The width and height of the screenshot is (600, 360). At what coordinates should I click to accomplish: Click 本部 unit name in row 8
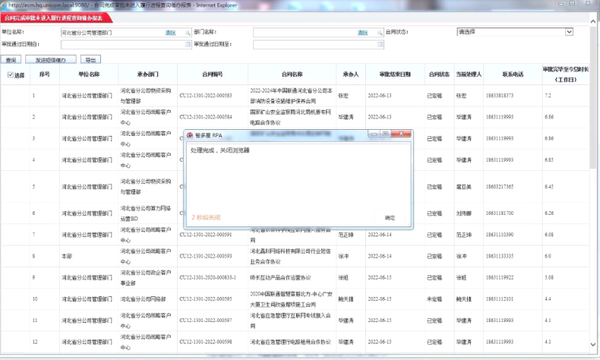[x=67, y=256]
